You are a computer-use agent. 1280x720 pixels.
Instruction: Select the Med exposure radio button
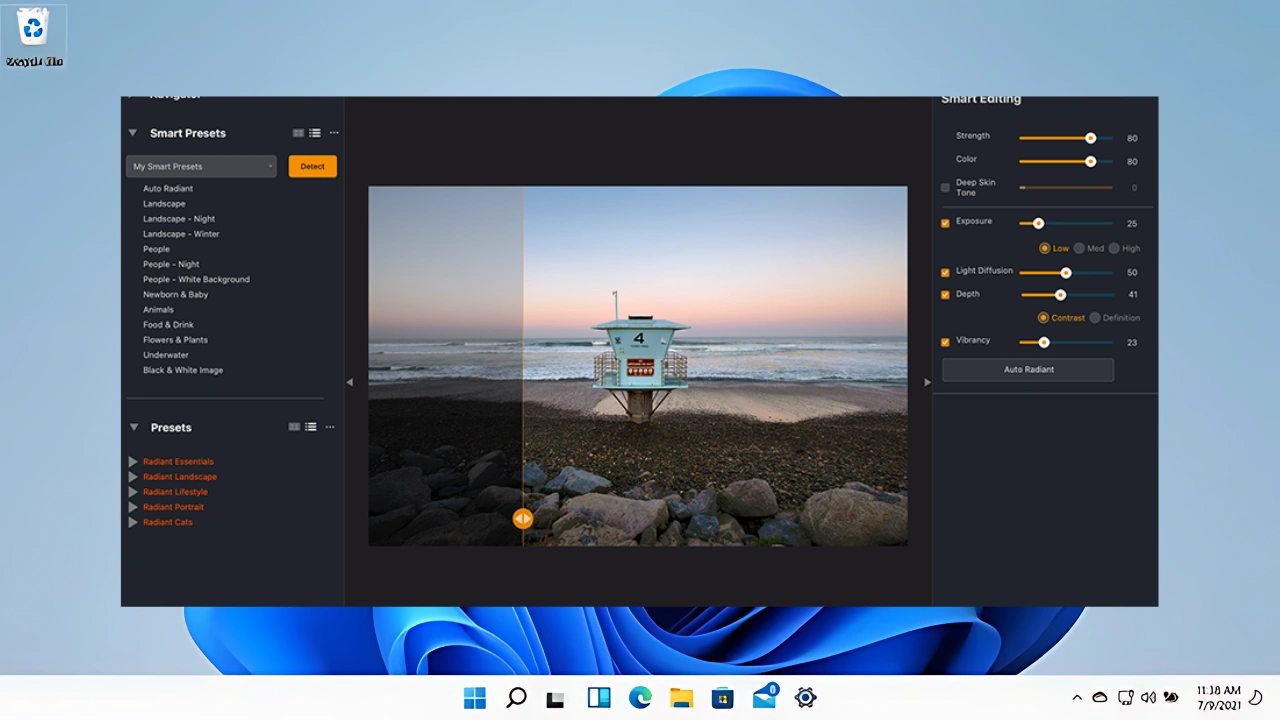(x=1079, y=248)
